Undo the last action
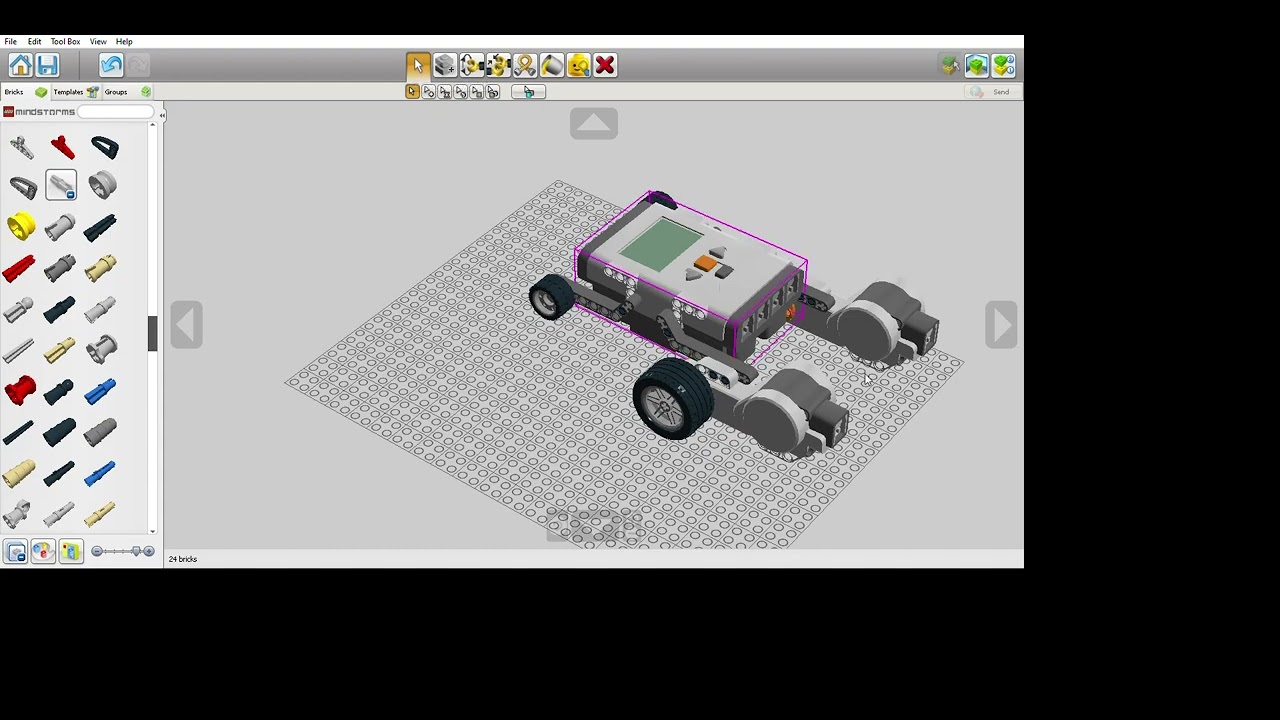 click(x=111, y=66)
